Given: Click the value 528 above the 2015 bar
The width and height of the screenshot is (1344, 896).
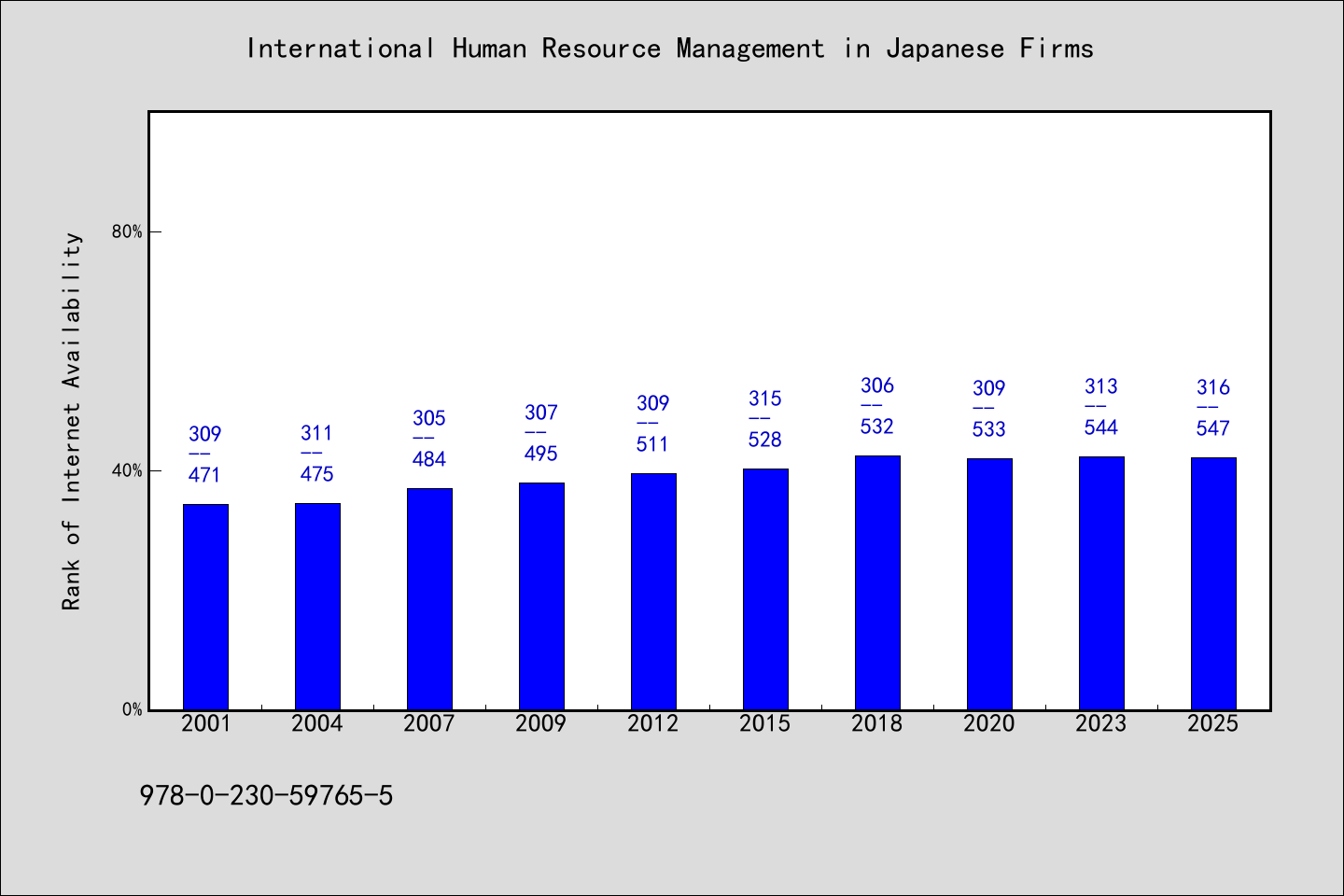Looking at the screenshot, I should 765,440.
